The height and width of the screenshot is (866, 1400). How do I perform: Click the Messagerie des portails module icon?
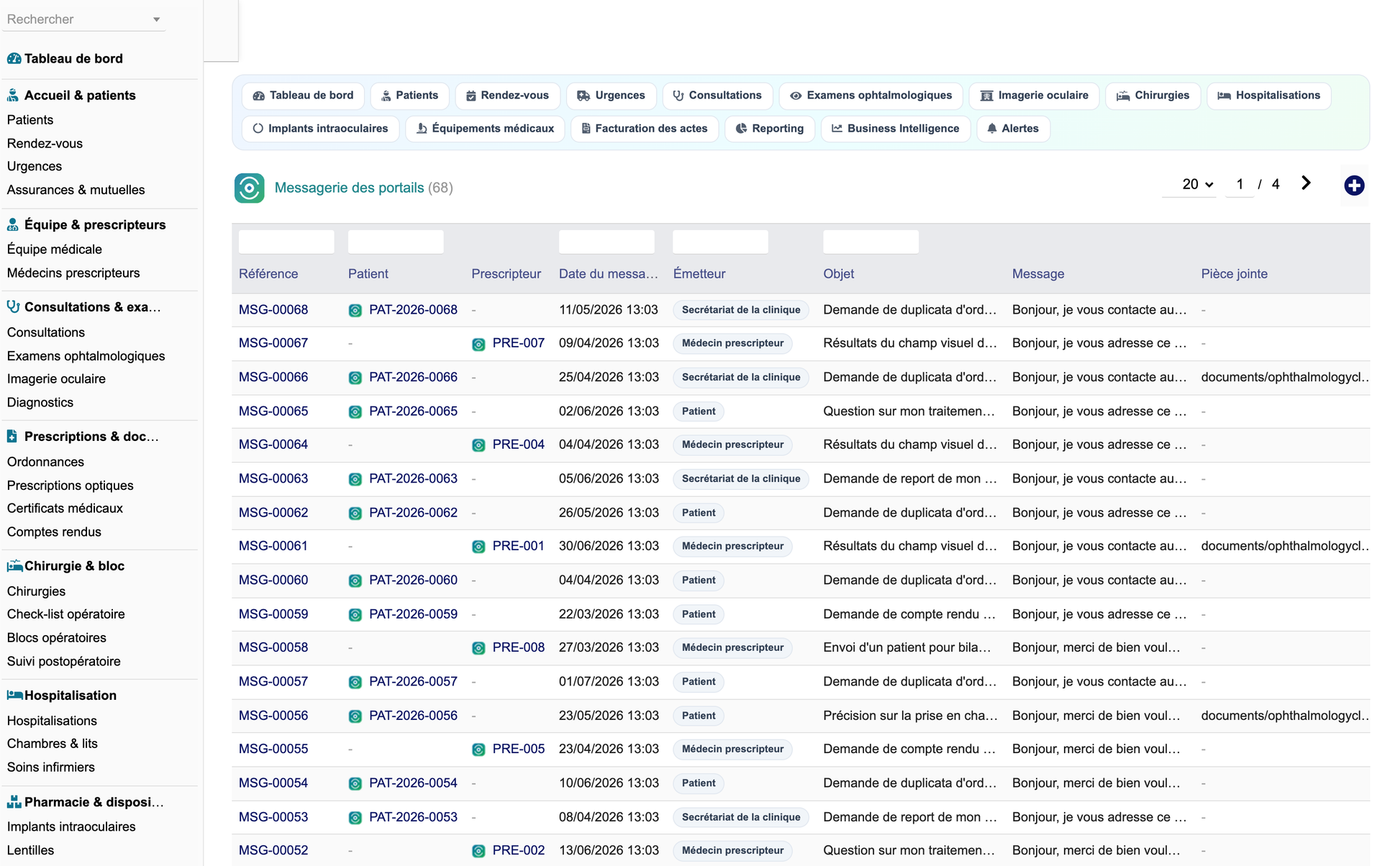tap(249, 188)
